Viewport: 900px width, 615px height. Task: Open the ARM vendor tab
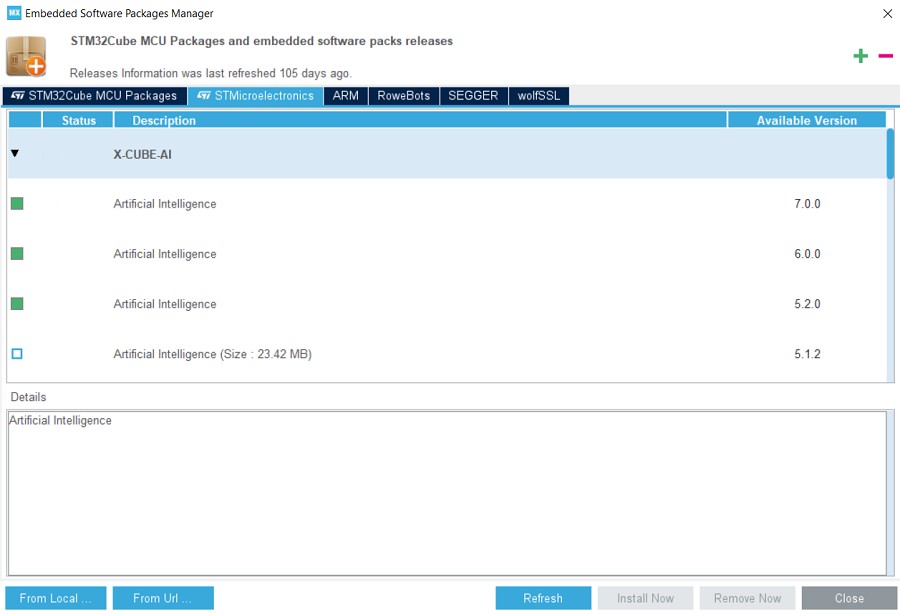345,96
